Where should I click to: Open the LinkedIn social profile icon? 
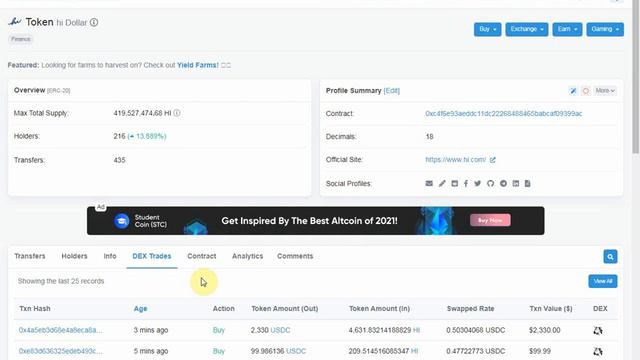pyautogui.click(x=516, y=184)
